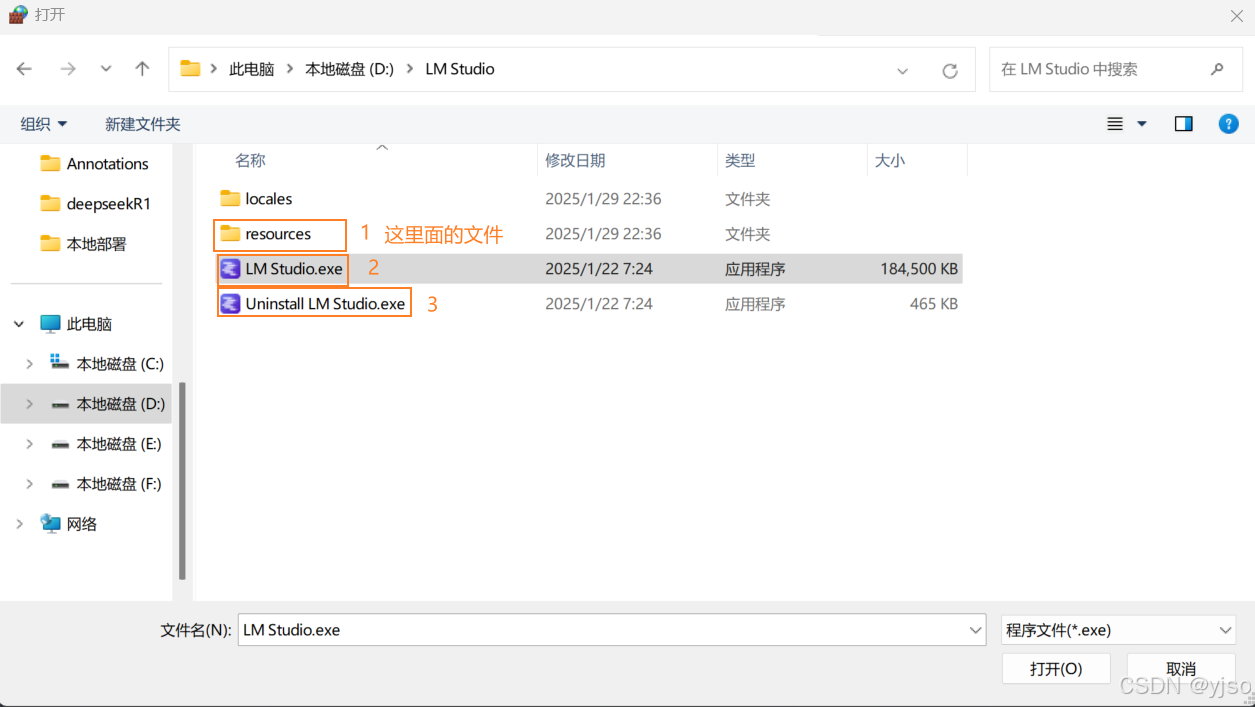Click the sidebar vertical scrollbar
Image resolution: width=1255 pixels, height=707 pixels.
point(182,481)
